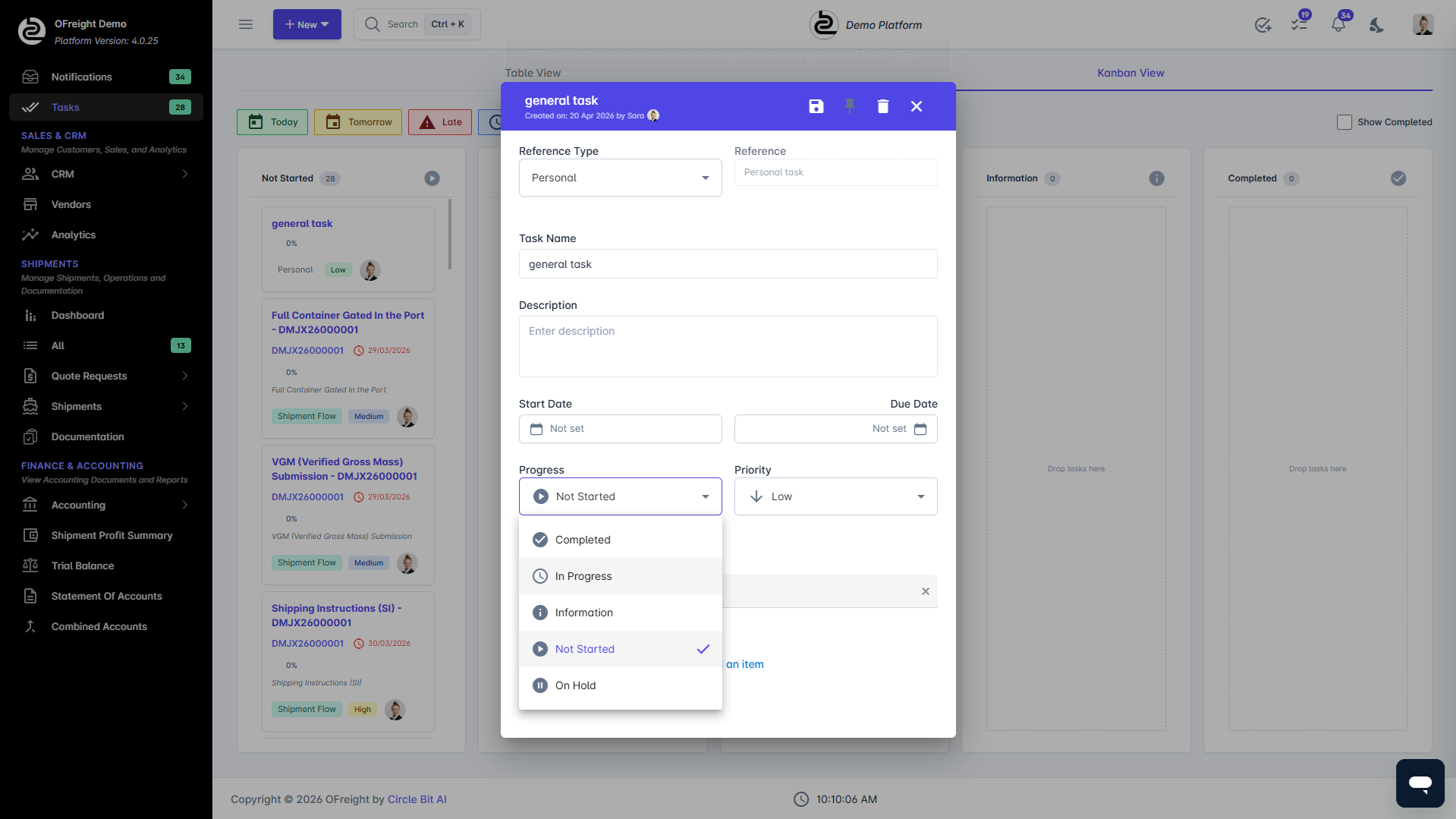Pin the general task dialog

point(850,106)
